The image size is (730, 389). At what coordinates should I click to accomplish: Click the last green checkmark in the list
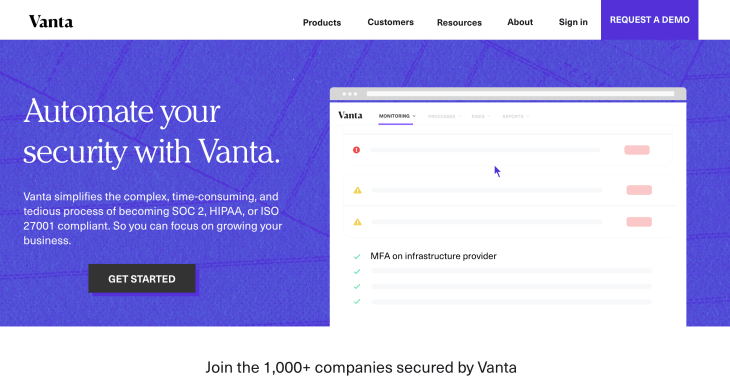click(357, 302)
